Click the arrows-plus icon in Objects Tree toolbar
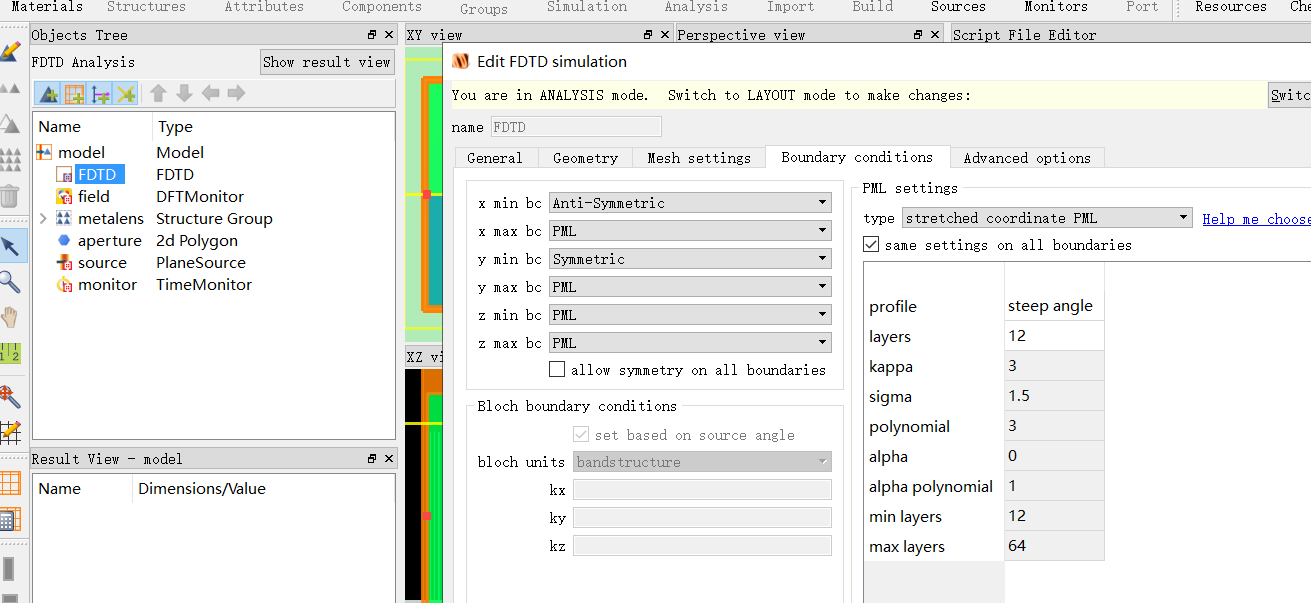Screen dimensions: 1311x603 [99, 94]
